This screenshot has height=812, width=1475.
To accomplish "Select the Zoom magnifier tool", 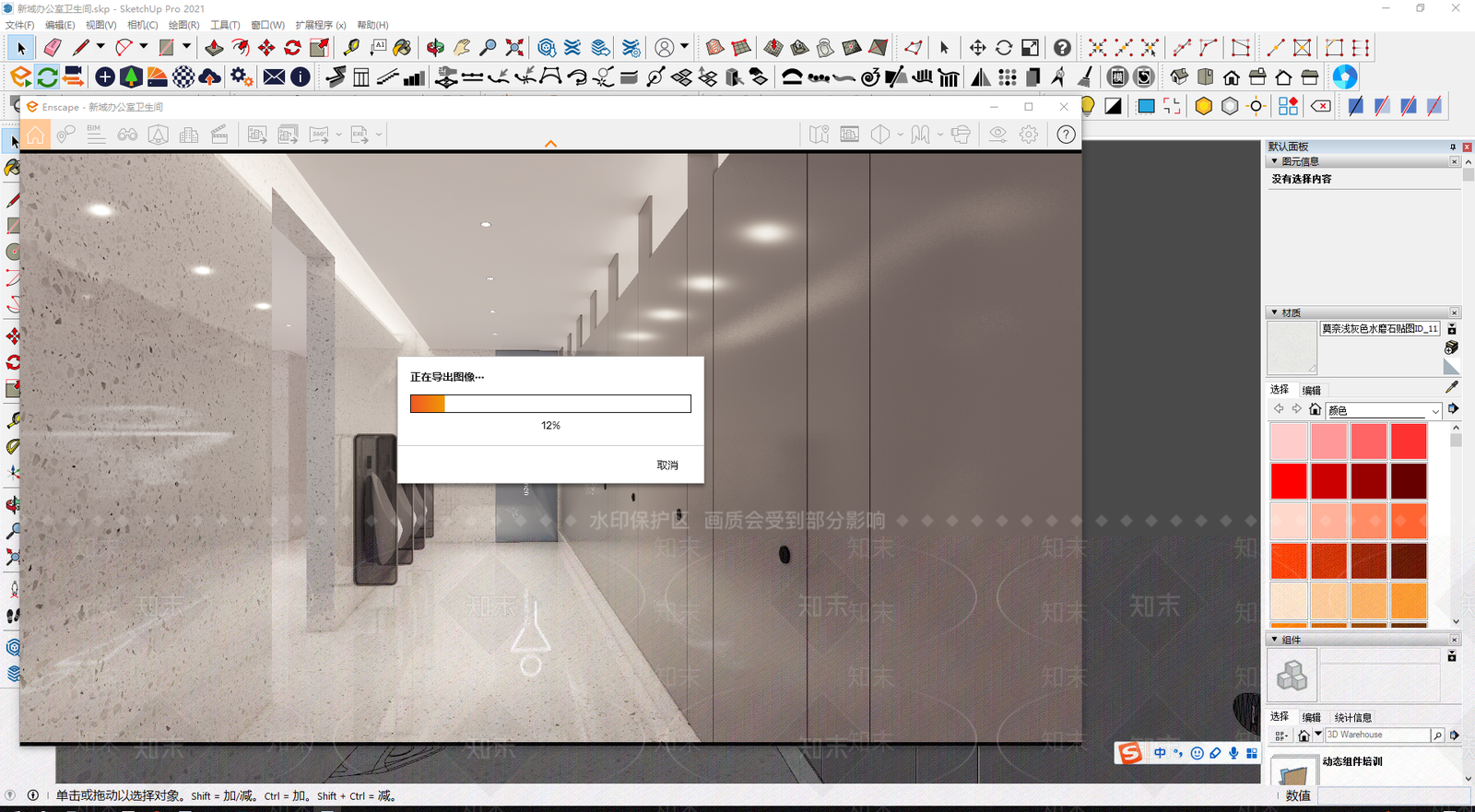I will coord(489,47).
